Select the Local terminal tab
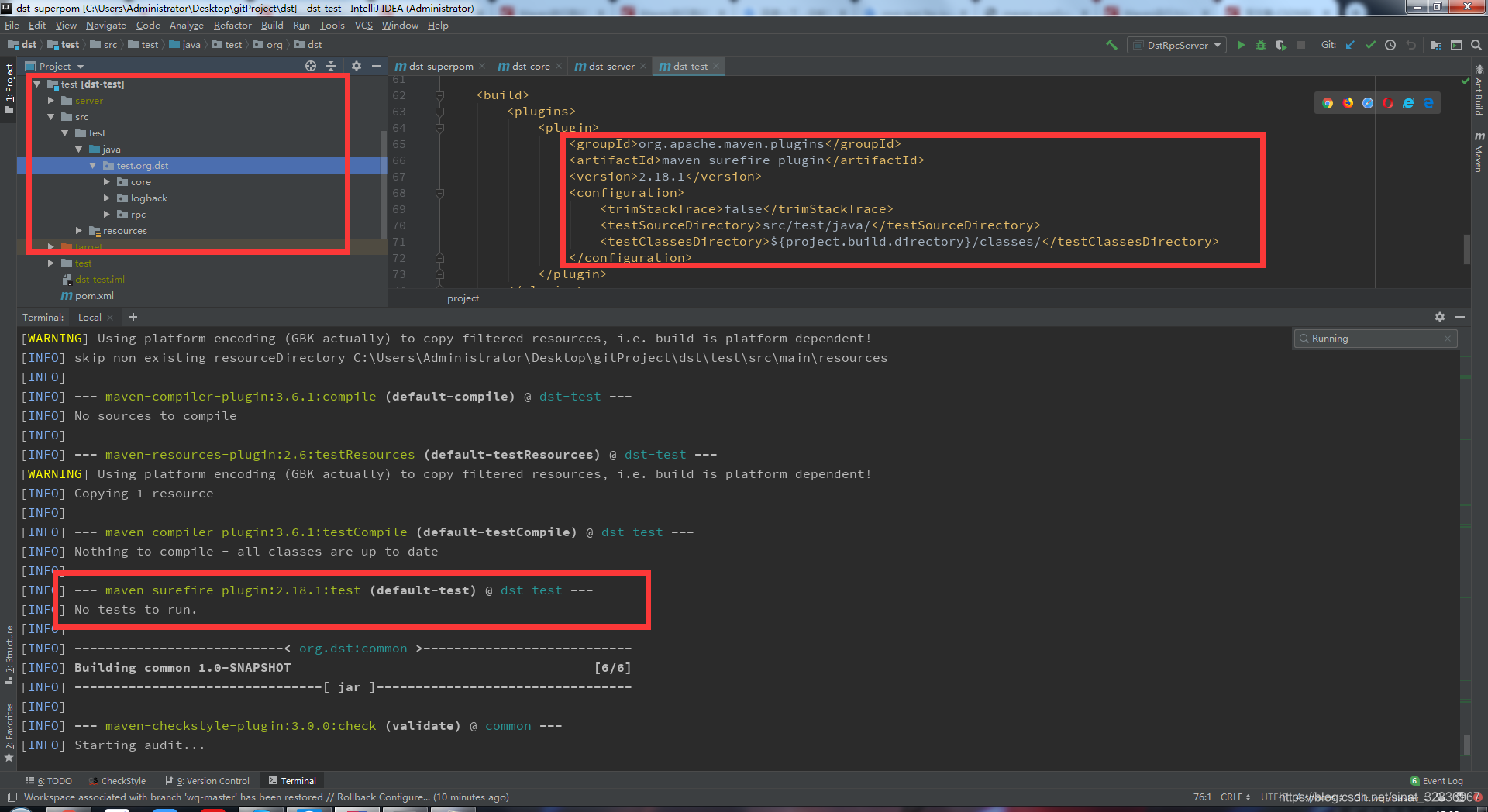Image resolution: width=1488 pixels, height=812 pixels. tap(89, 318)
